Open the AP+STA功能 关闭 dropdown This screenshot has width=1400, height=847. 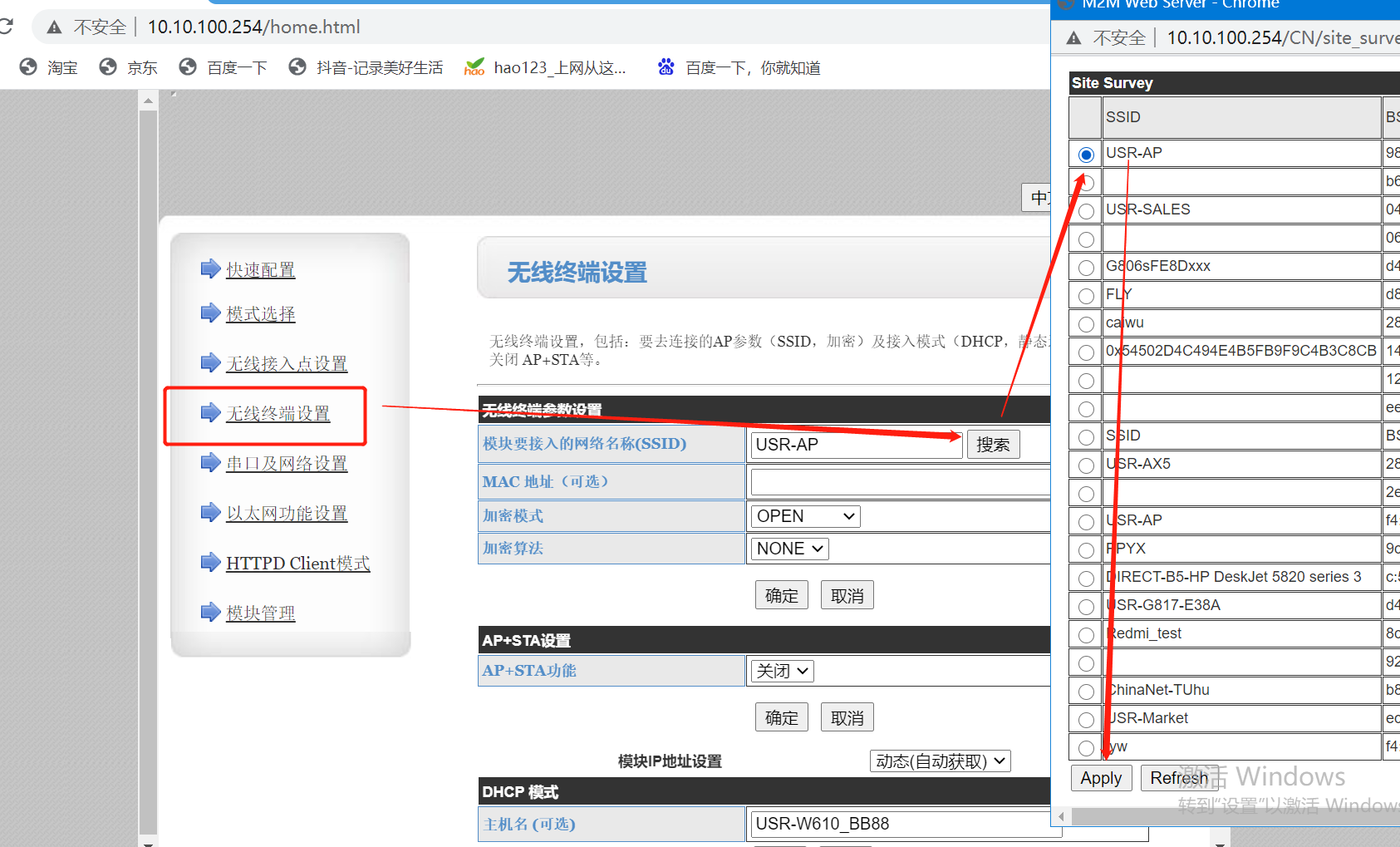click(781, 671)
